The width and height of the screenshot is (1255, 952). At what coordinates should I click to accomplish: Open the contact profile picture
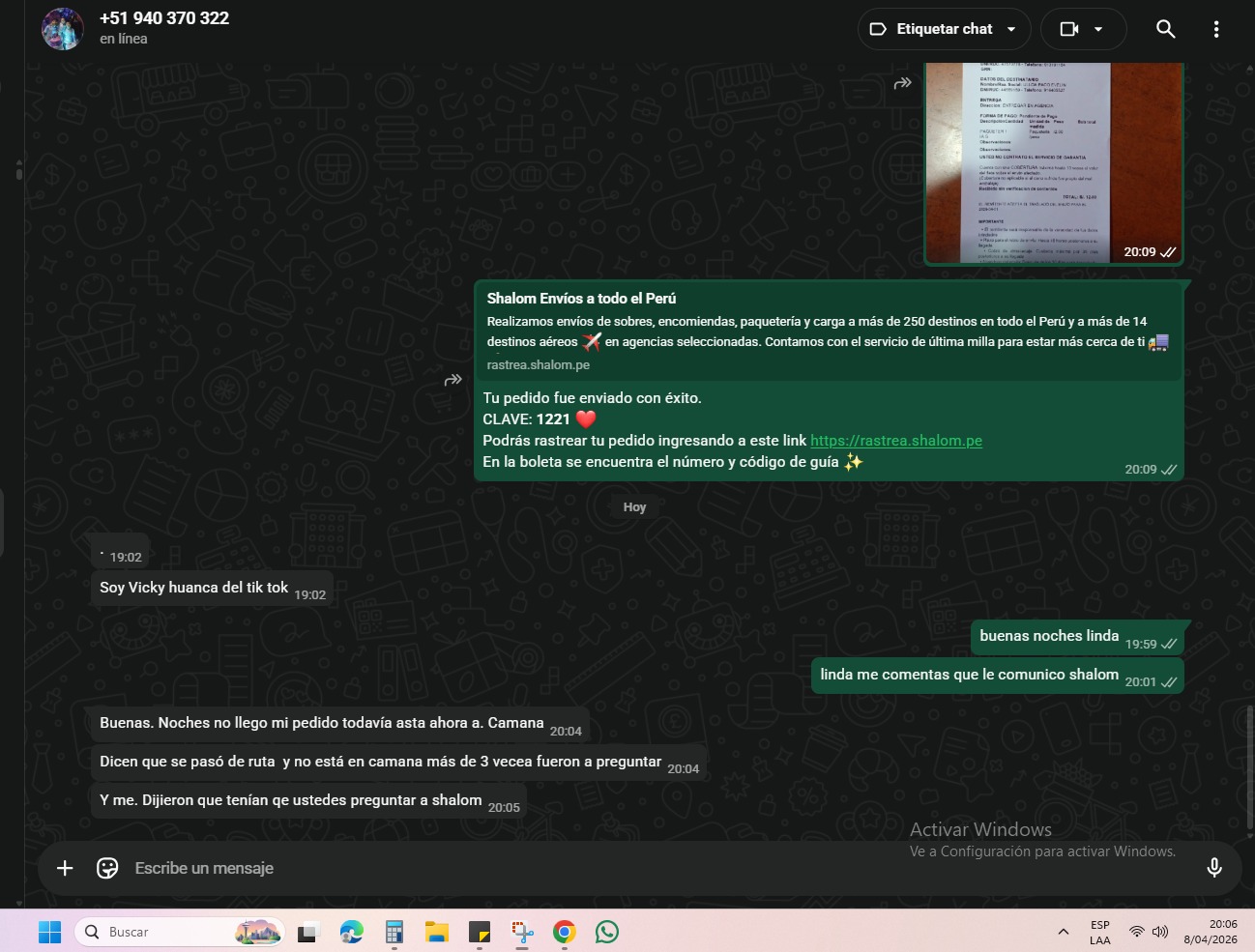62,29
